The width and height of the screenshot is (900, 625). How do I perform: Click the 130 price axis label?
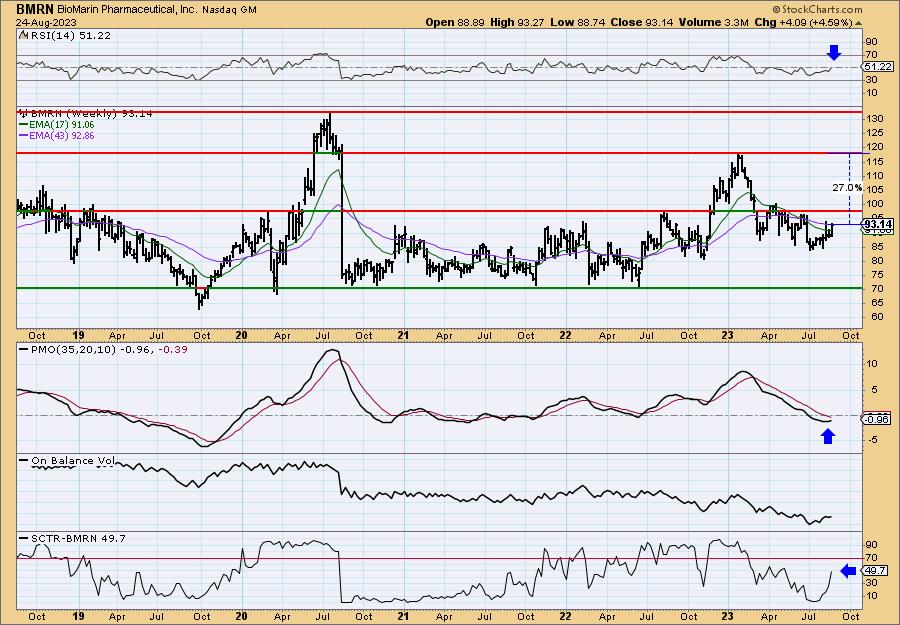coord(875,119)
